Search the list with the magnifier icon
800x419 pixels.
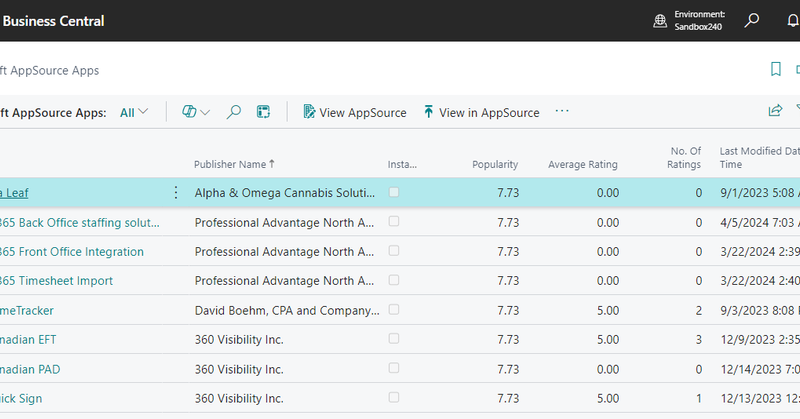tap(234, 112)
